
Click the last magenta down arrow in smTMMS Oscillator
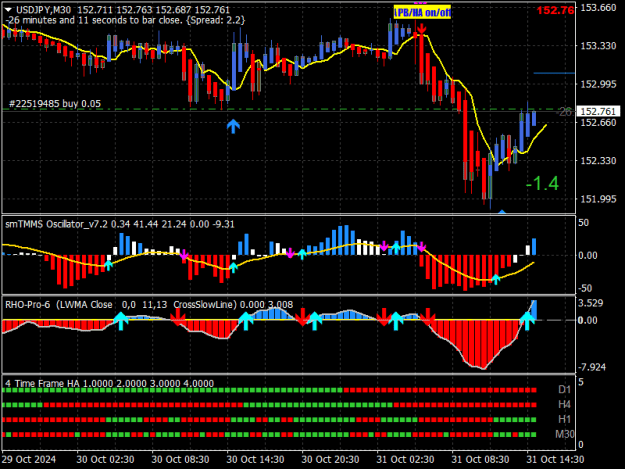pos(422,247)
